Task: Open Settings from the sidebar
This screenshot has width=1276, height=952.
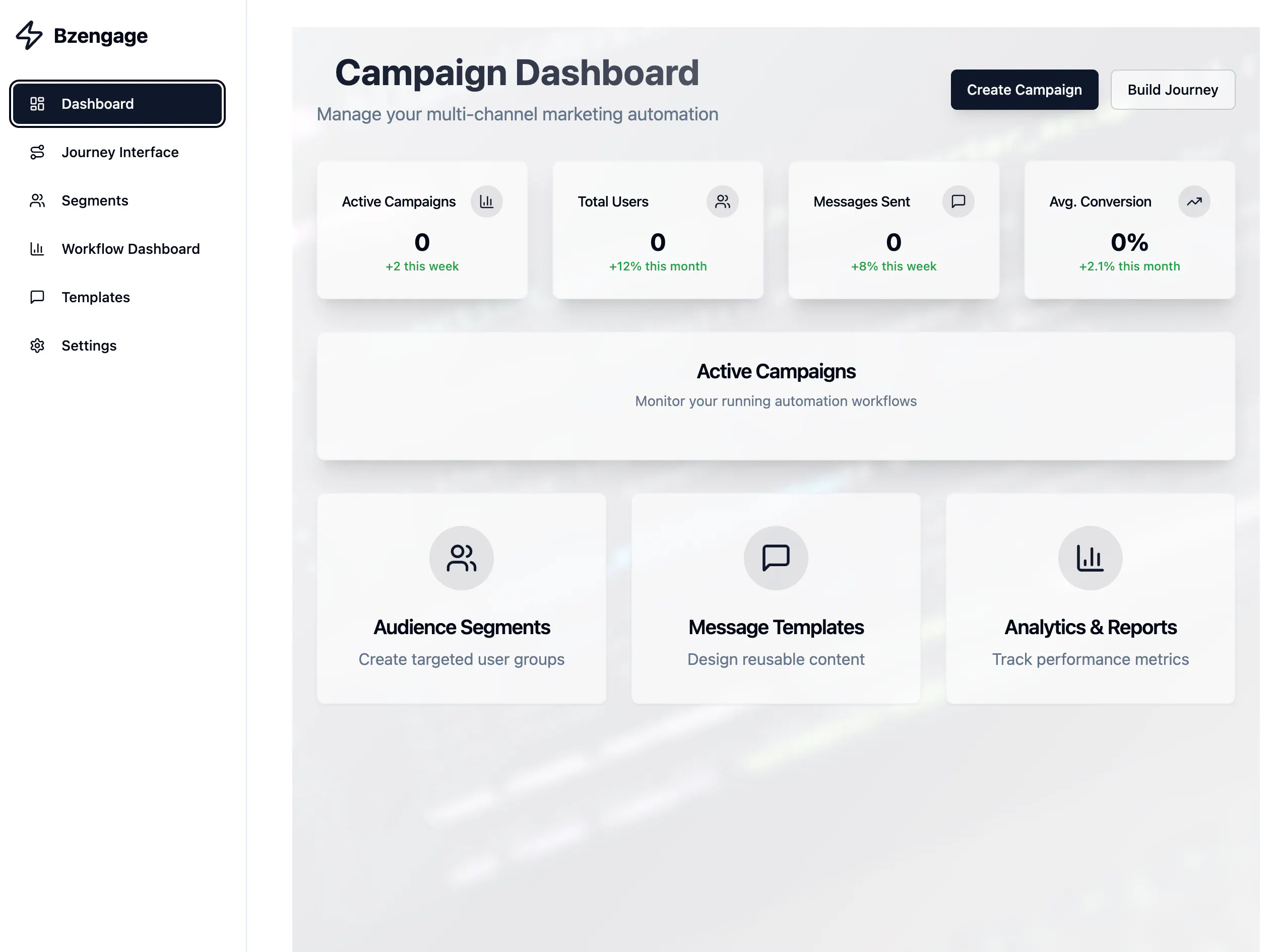Action: coord(117,346)
